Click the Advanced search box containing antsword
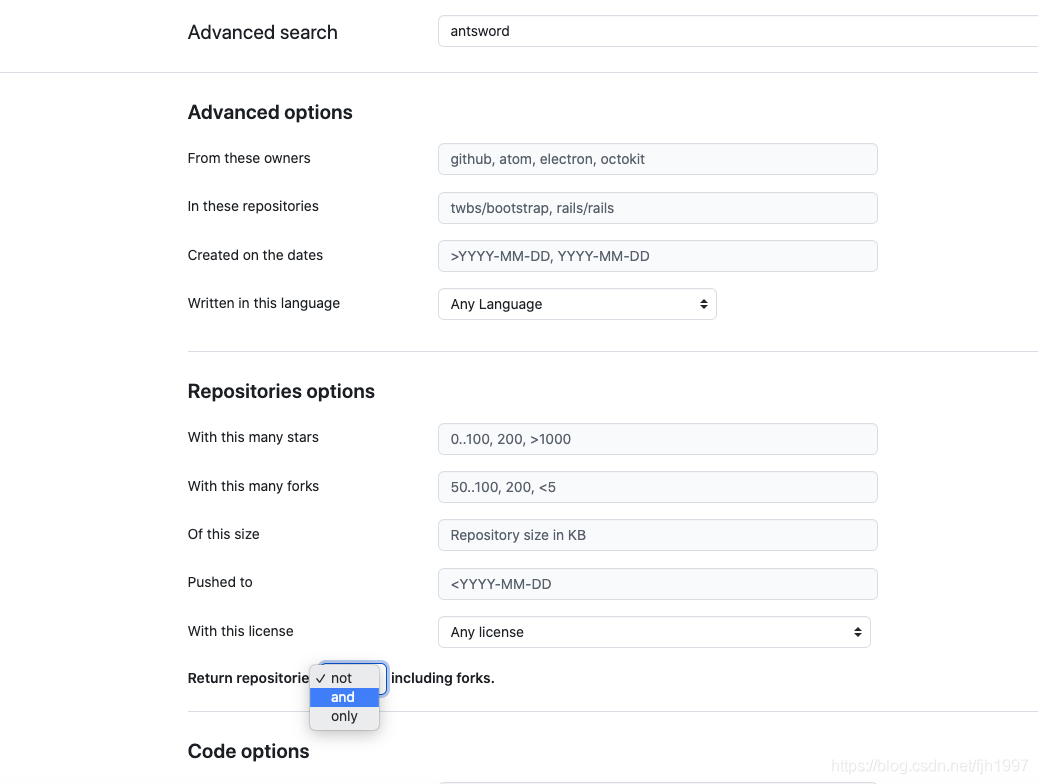 pos(738,31)
